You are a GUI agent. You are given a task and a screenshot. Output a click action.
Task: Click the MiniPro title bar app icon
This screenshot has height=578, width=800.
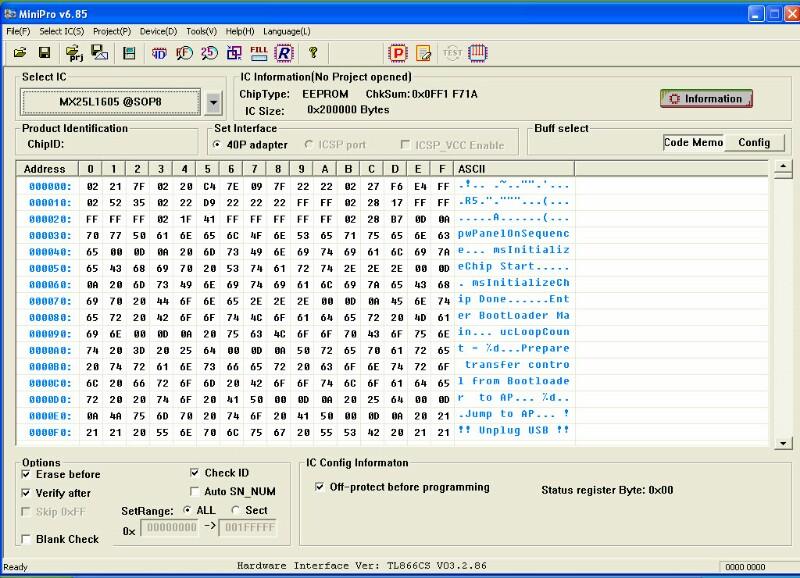(10, 14)
